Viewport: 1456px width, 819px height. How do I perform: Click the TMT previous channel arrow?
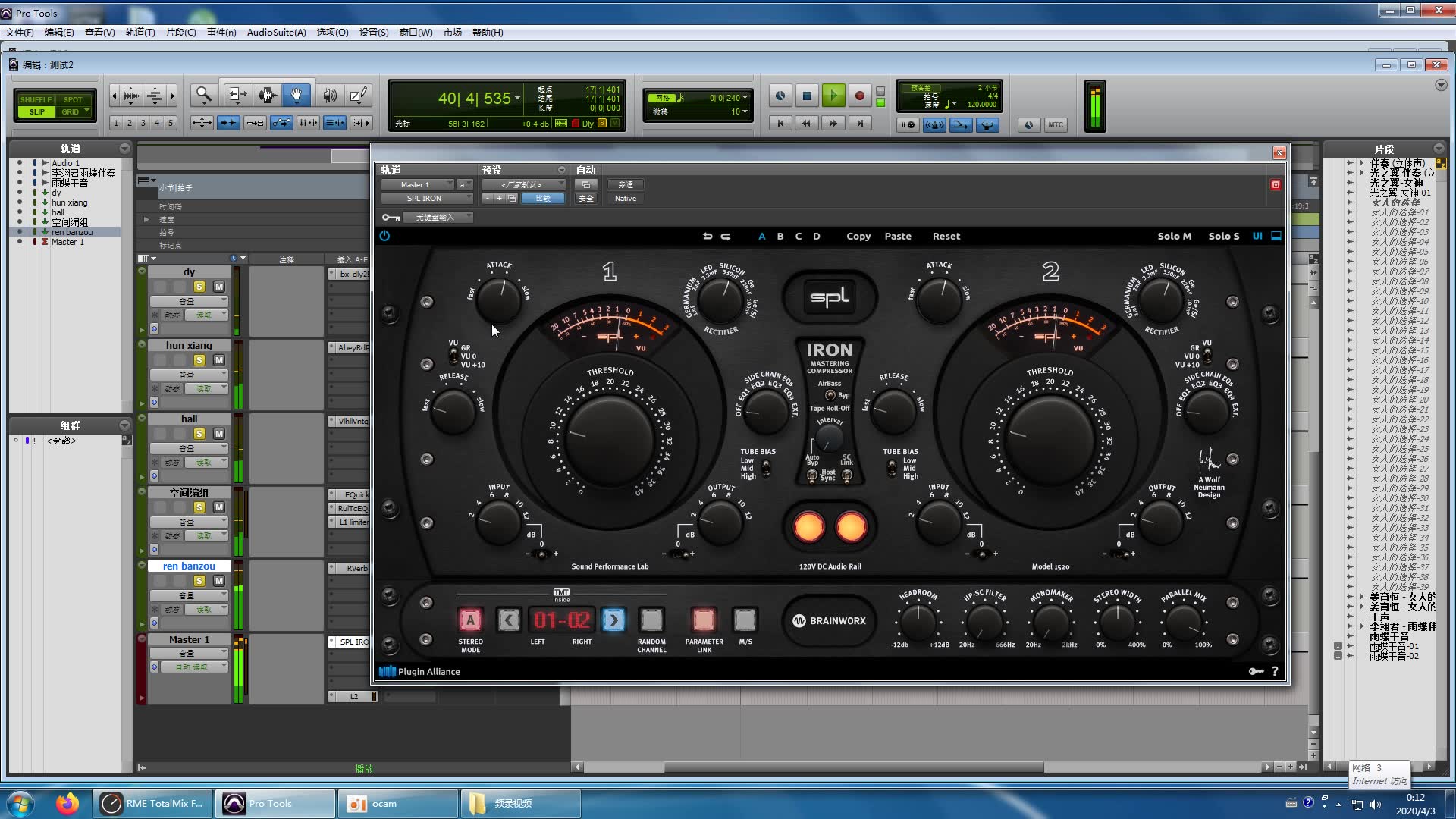tap(509, 620)
